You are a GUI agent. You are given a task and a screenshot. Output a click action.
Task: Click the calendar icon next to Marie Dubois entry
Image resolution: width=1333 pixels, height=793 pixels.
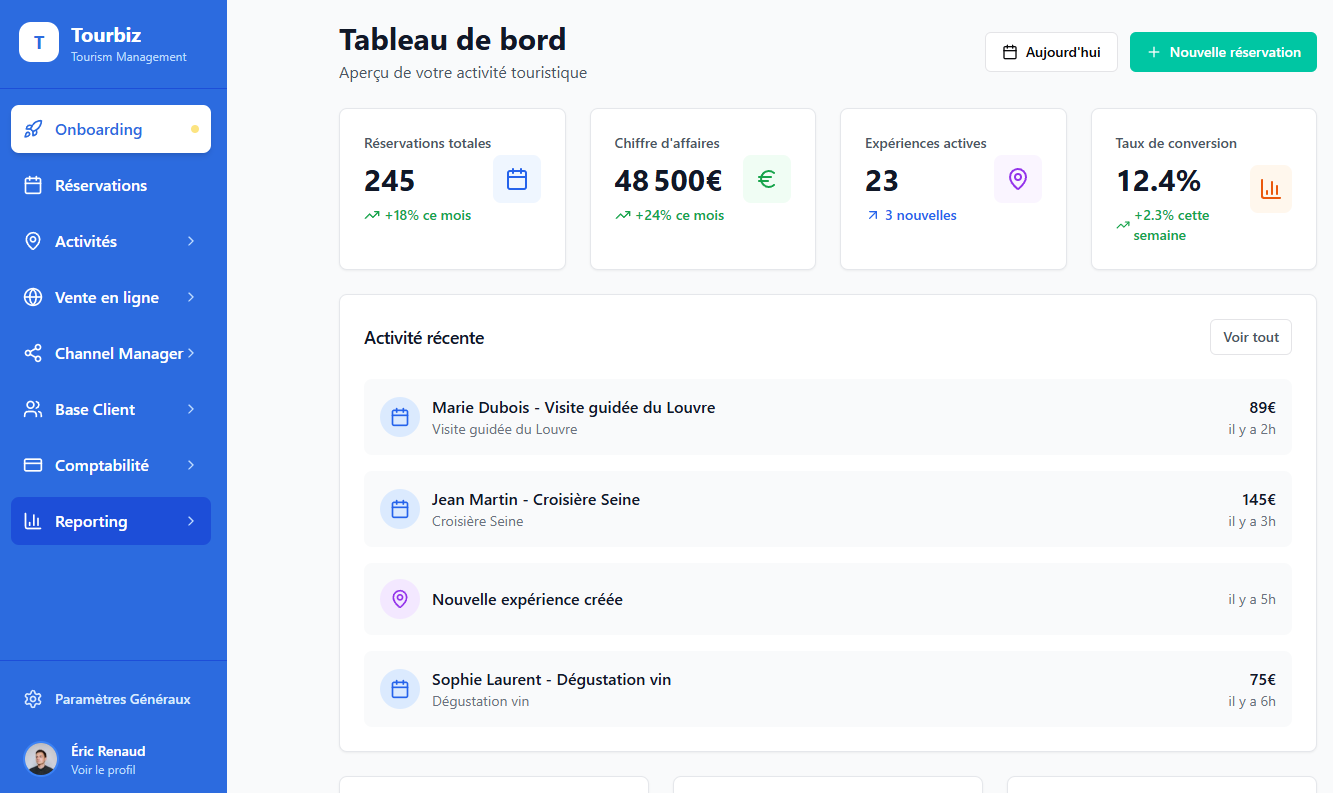click(400, 417)
